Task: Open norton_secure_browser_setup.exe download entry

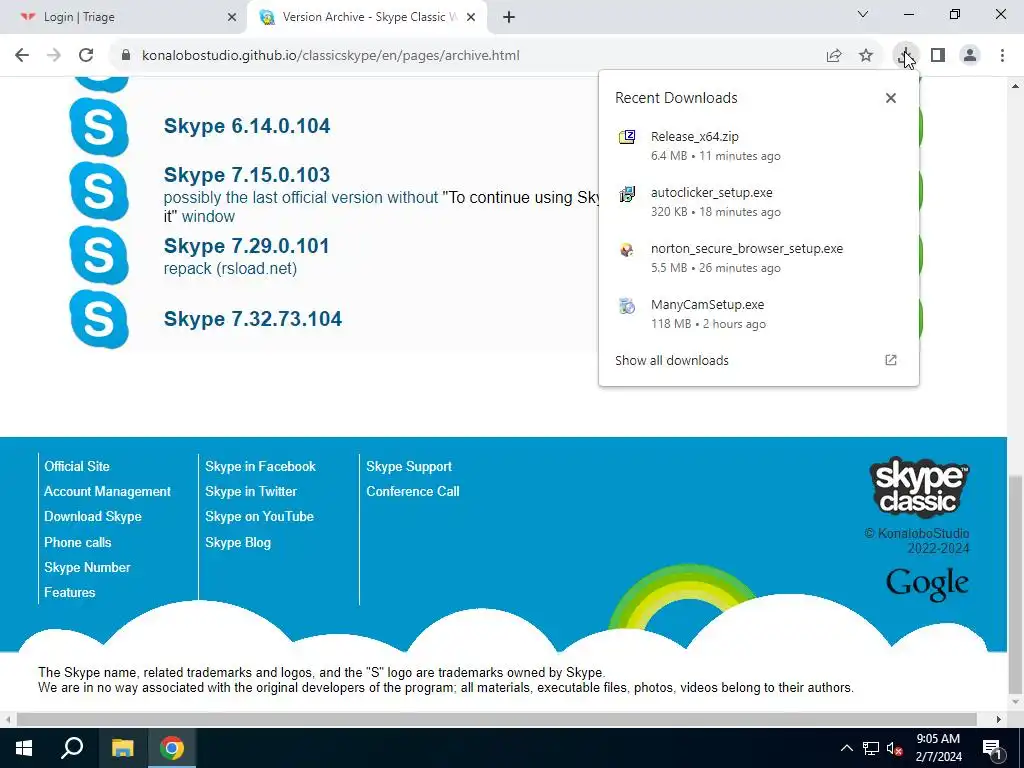Action: (x=758, y=258)
